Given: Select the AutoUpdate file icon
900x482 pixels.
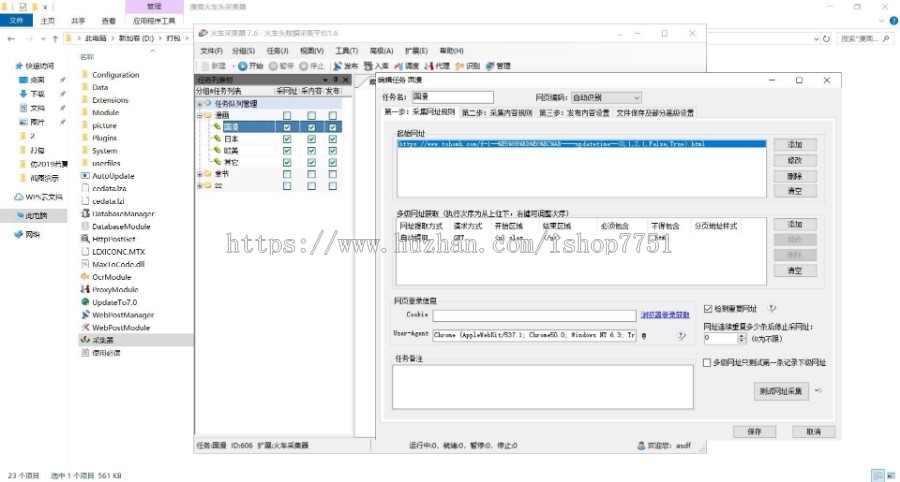Looking at the screenshot, I should coord(85,176).
